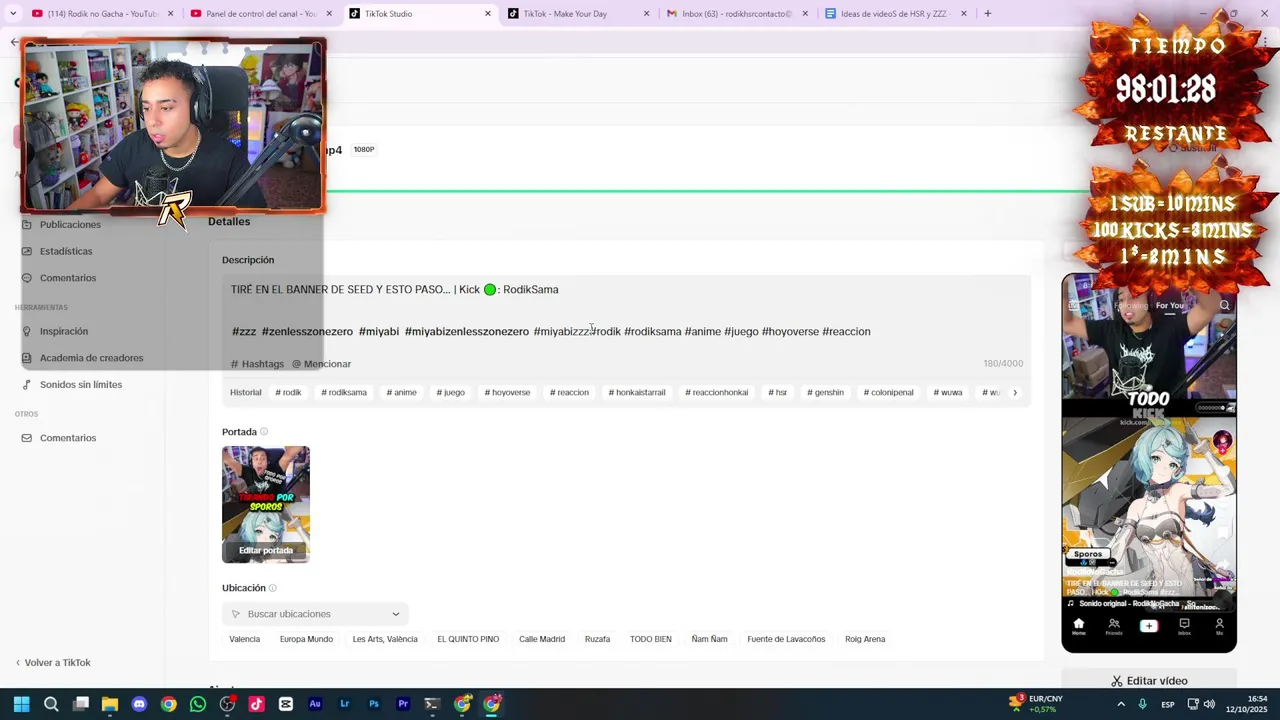The image size is (1280, 720).
Task: Select the Ruzafa location chip
Action: pyautogui.click(x=597, y=640)
